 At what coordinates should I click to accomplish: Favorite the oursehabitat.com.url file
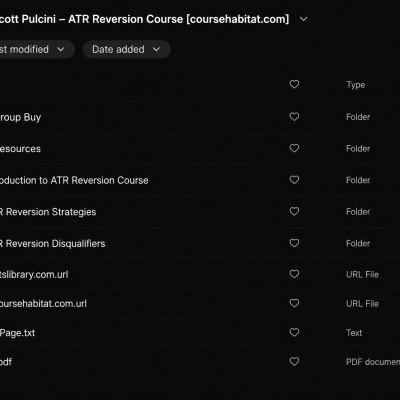tap(294, 303)
